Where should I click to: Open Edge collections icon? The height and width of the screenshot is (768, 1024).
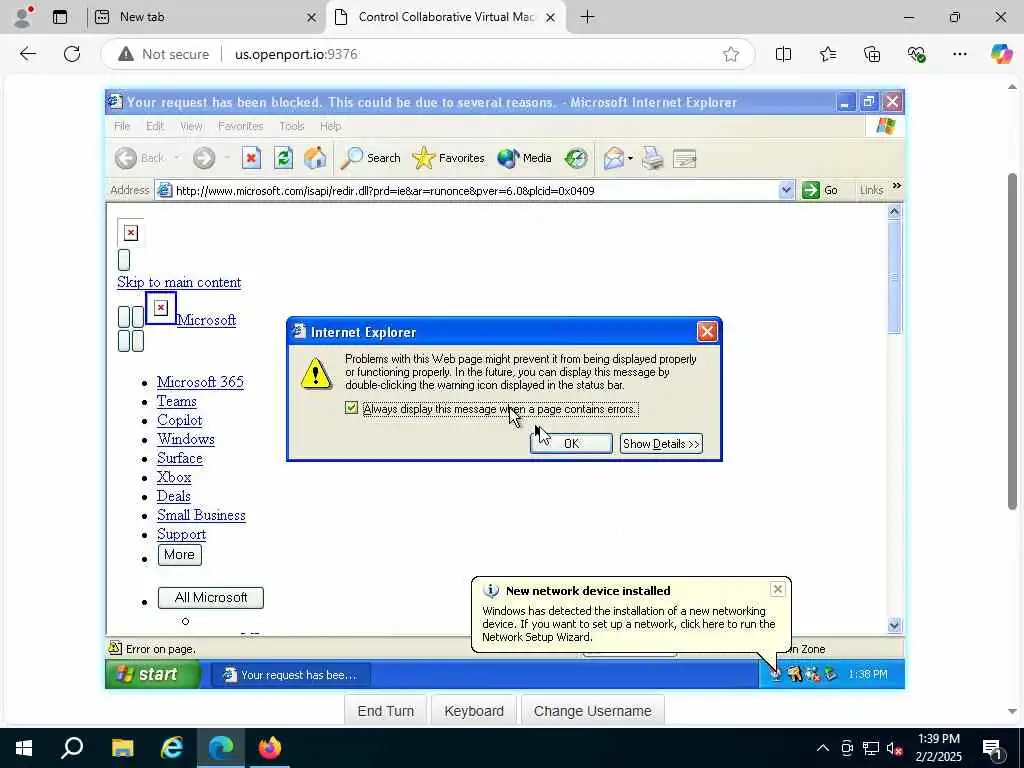tap(872, 54)
